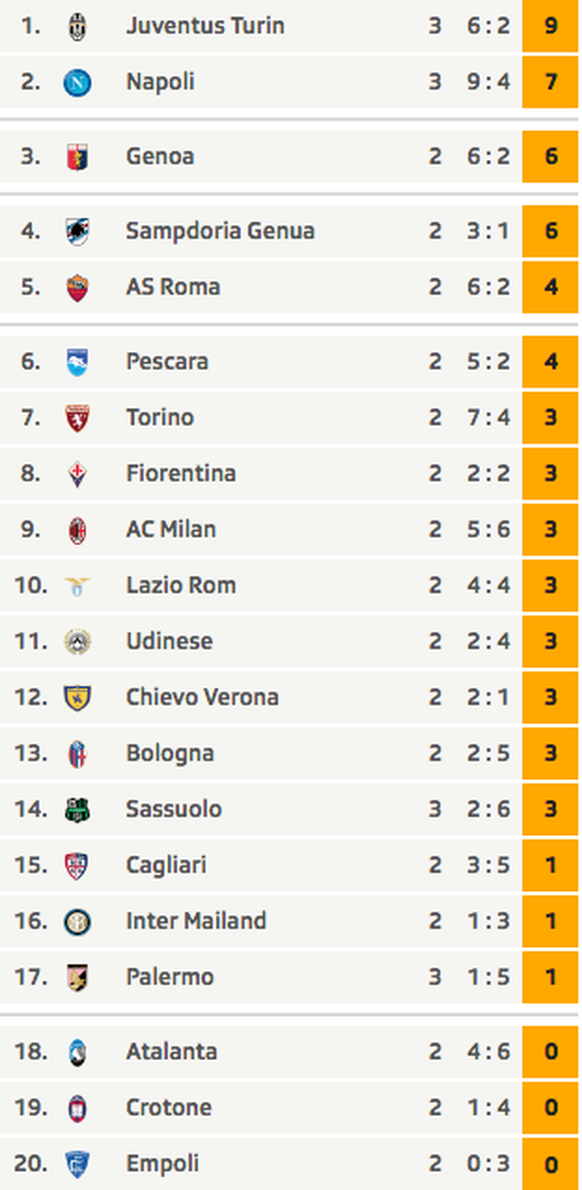Click the Sassuolo crest icon

[77, 810]
